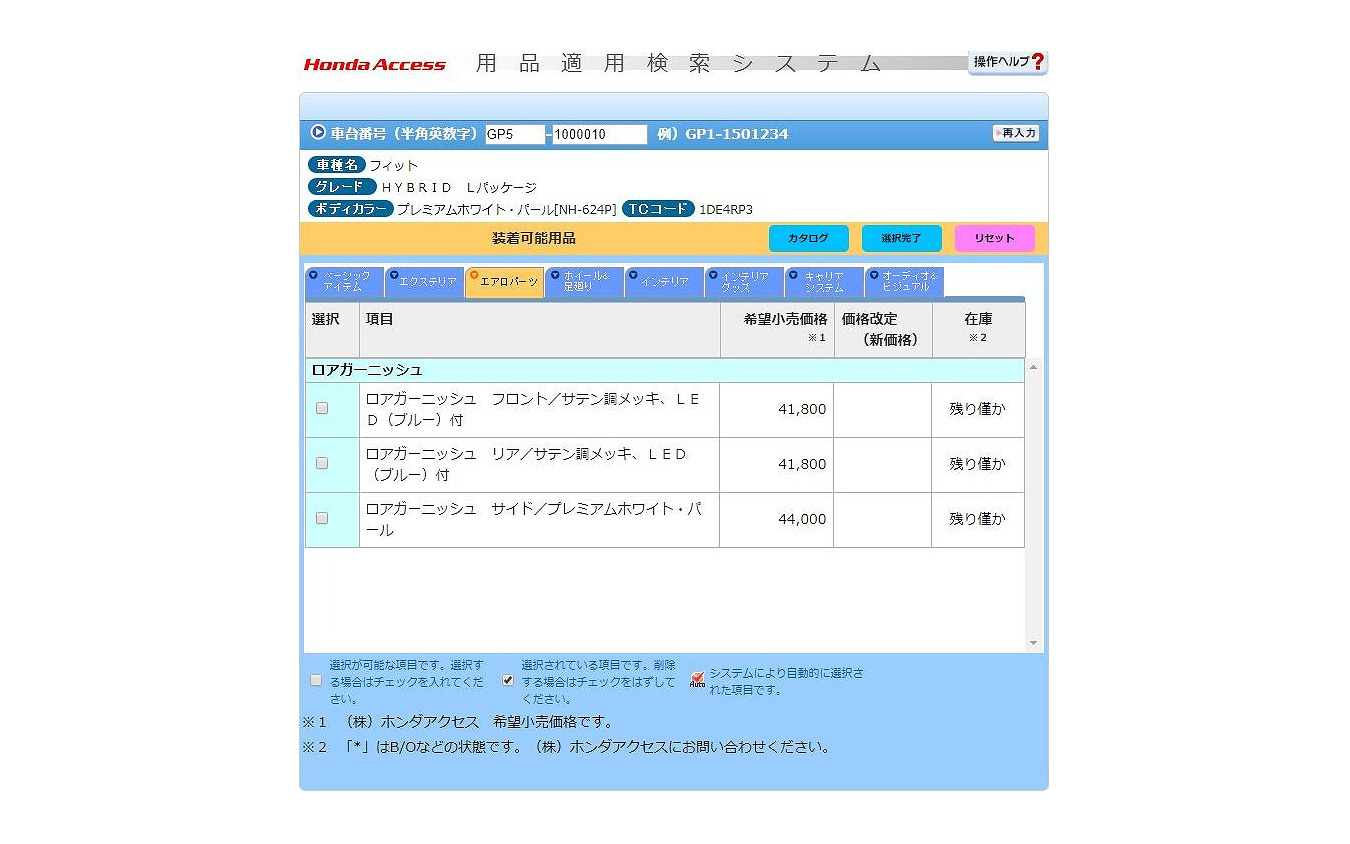
Task: Switch to the インテリア tab
Action: 664,282
